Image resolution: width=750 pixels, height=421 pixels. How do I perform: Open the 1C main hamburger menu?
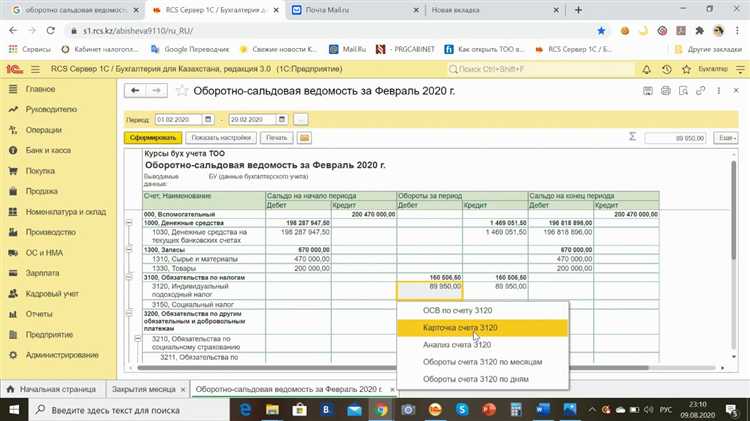point(35,69)
